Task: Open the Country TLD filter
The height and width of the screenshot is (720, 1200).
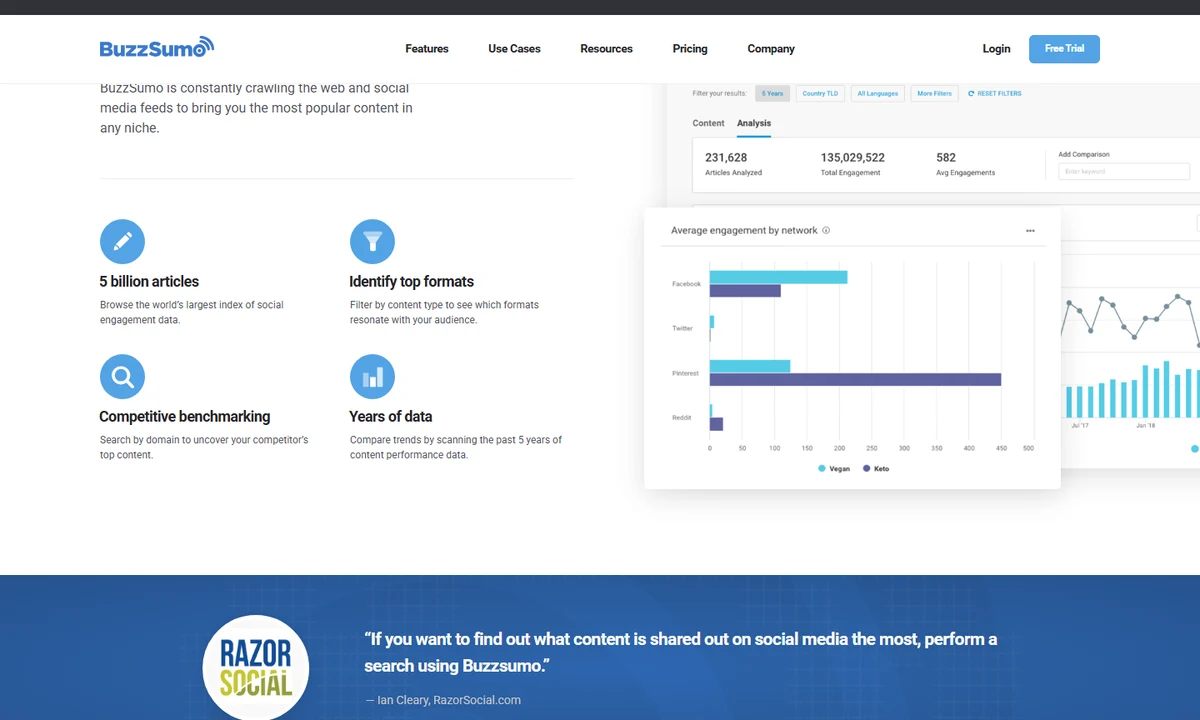Action: coord(821,93)
